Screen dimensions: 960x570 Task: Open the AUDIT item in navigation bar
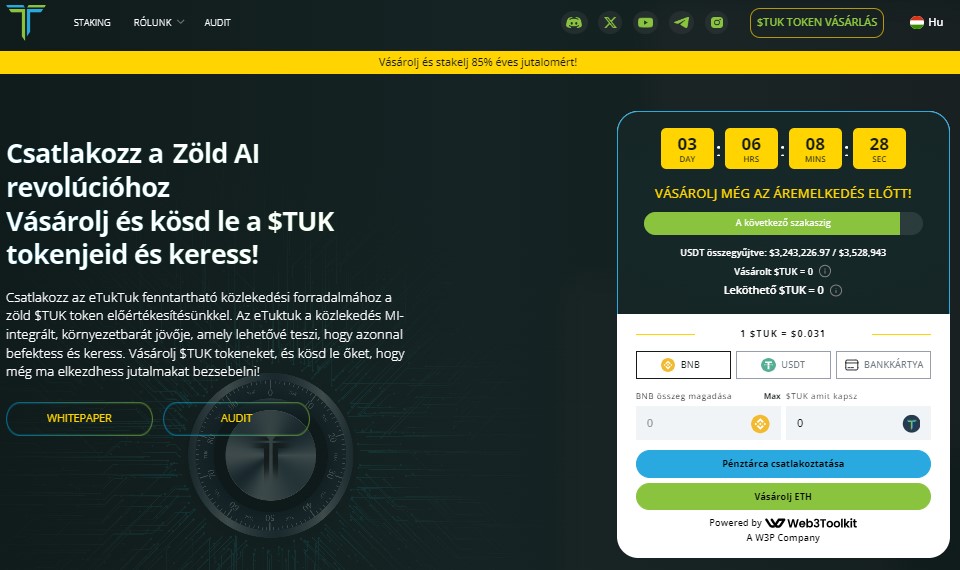(x=217, y=22)
